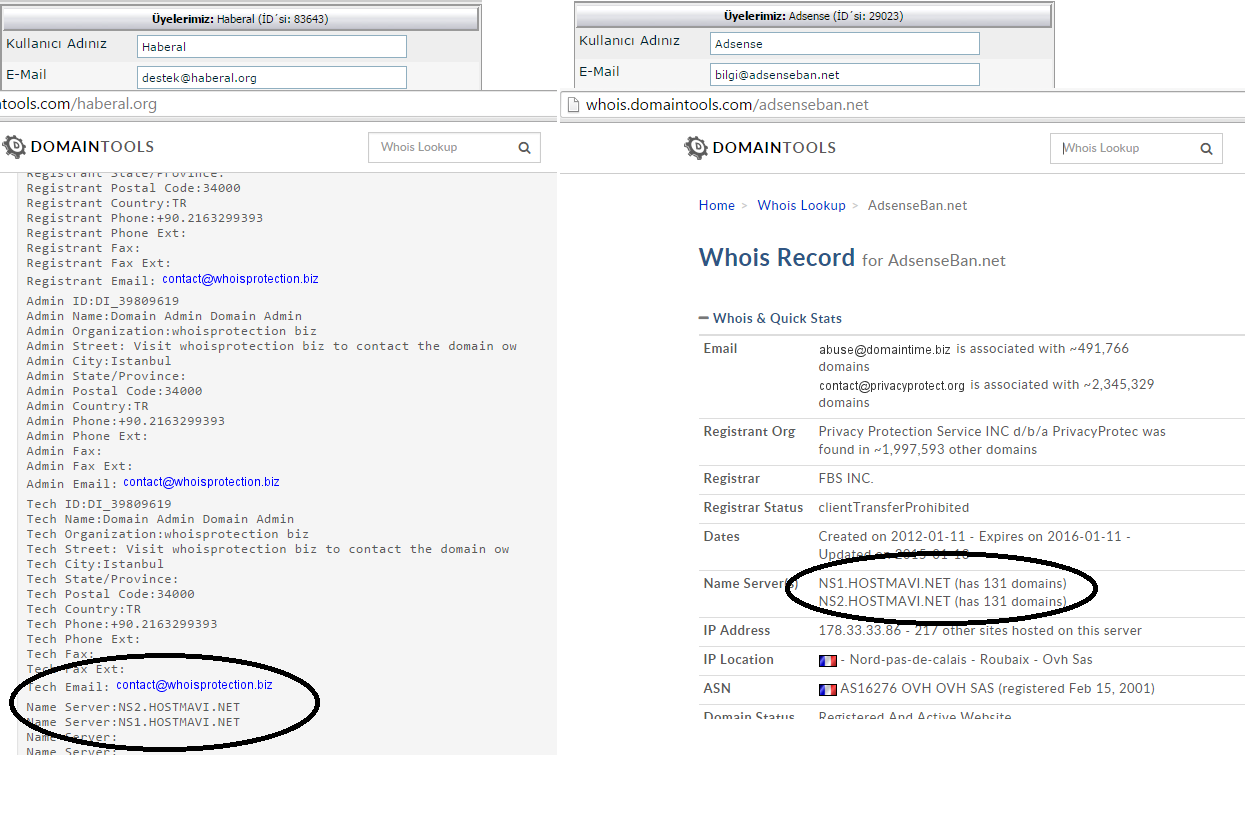The image size is (1252, 830).
Task: Click the French flag next to Nord-pas-de-calais
Action: click(827, 660)
